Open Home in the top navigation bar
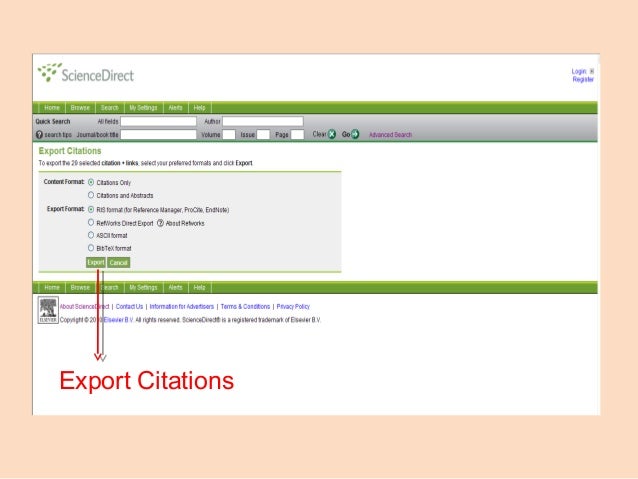The width and height of the screenshot is (638, 479). 52,108
